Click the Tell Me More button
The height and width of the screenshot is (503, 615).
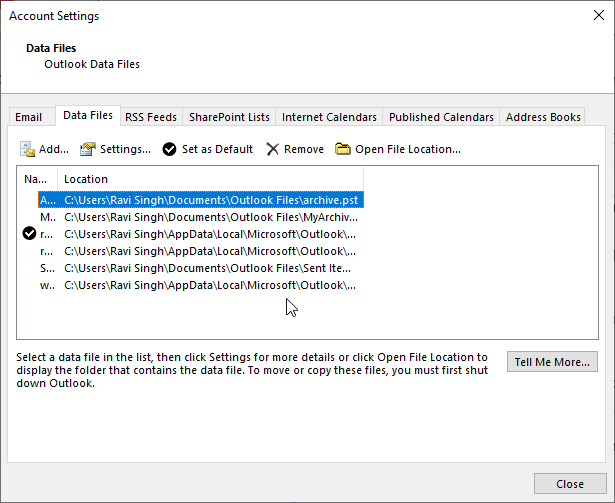coord(552,361)
